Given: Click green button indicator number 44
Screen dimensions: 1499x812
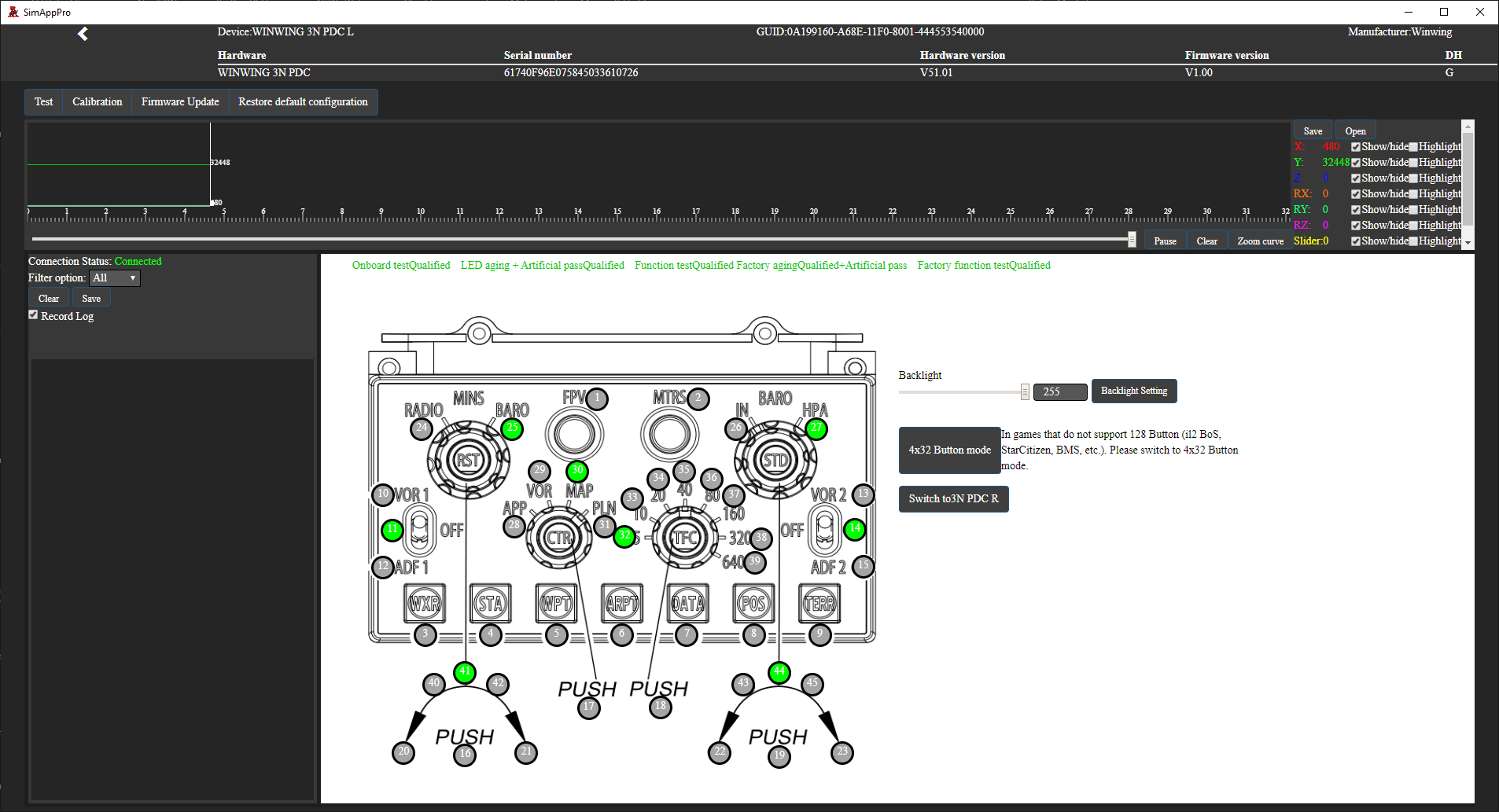Looking at the screenshot, I should click(779, 672).
